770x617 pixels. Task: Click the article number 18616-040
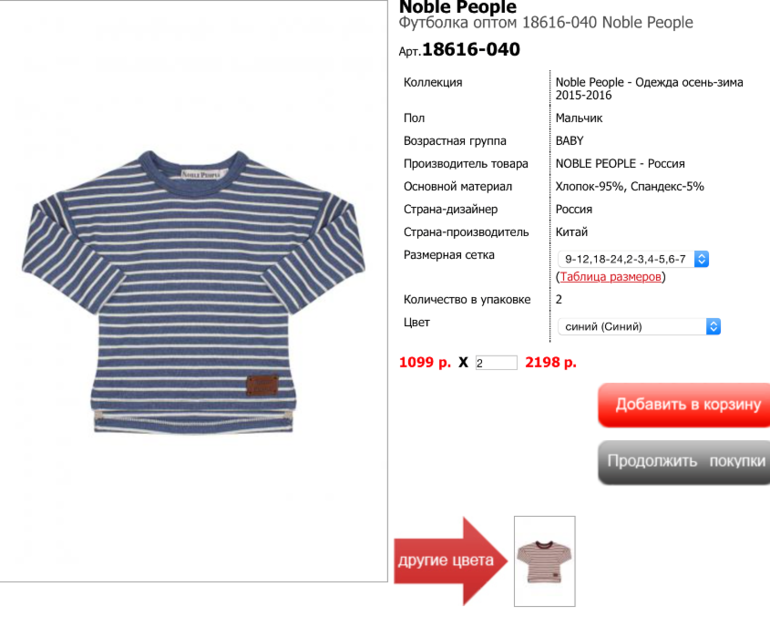(x=470, y=50)
